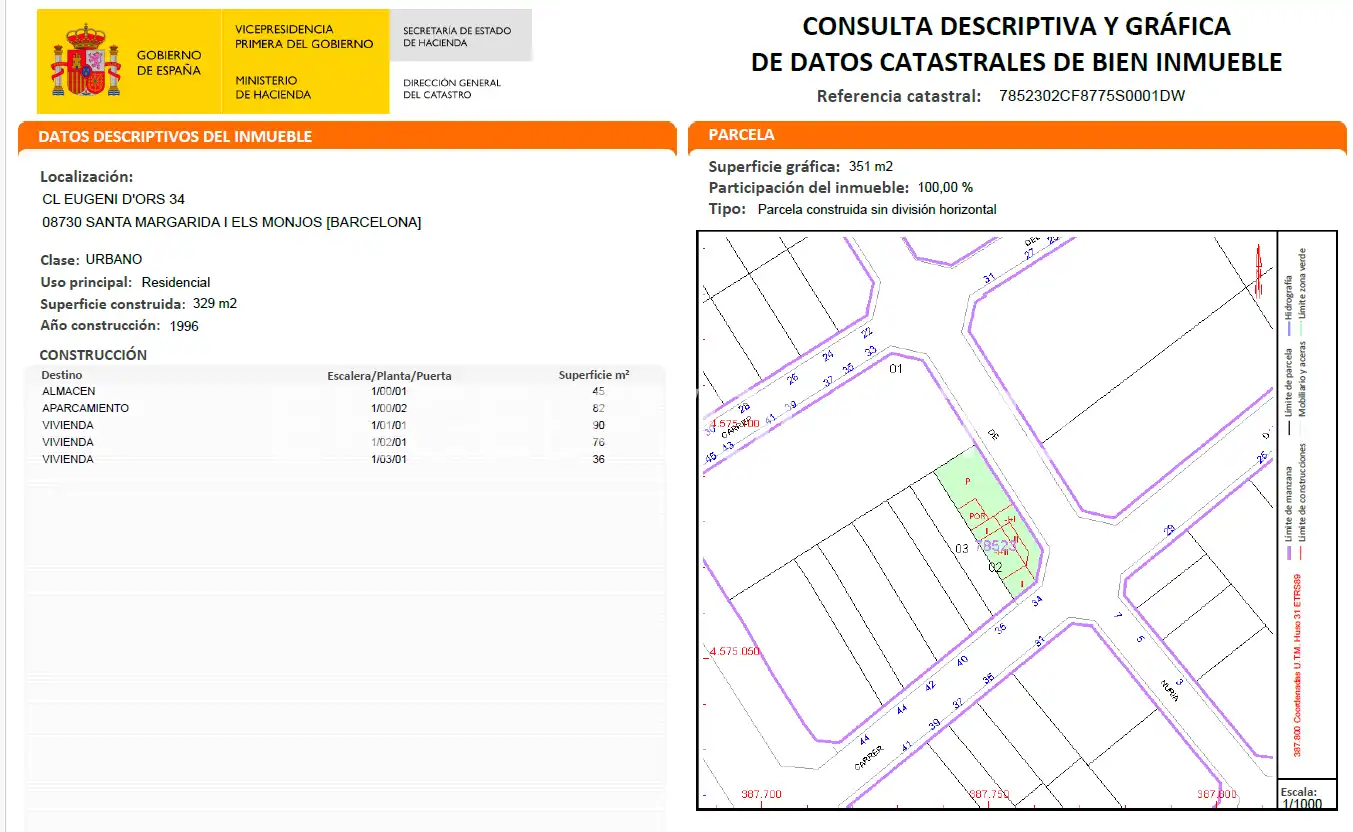Click the Localización label

86,176
